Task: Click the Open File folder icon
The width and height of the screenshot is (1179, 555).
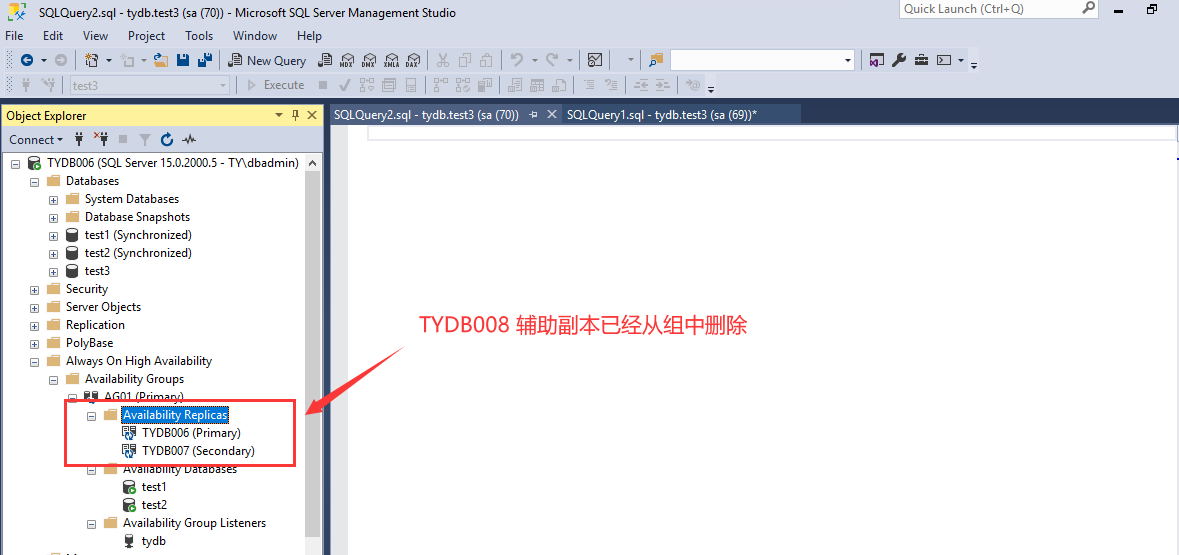Action: pyautogui.click(x=160, y=60)
